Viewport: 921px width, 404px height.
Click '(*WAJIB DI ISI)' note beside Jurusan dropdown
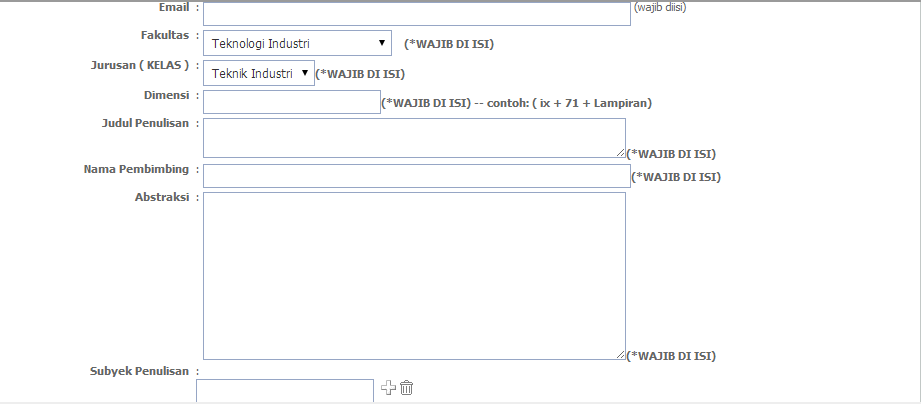(x=360, y=74)
